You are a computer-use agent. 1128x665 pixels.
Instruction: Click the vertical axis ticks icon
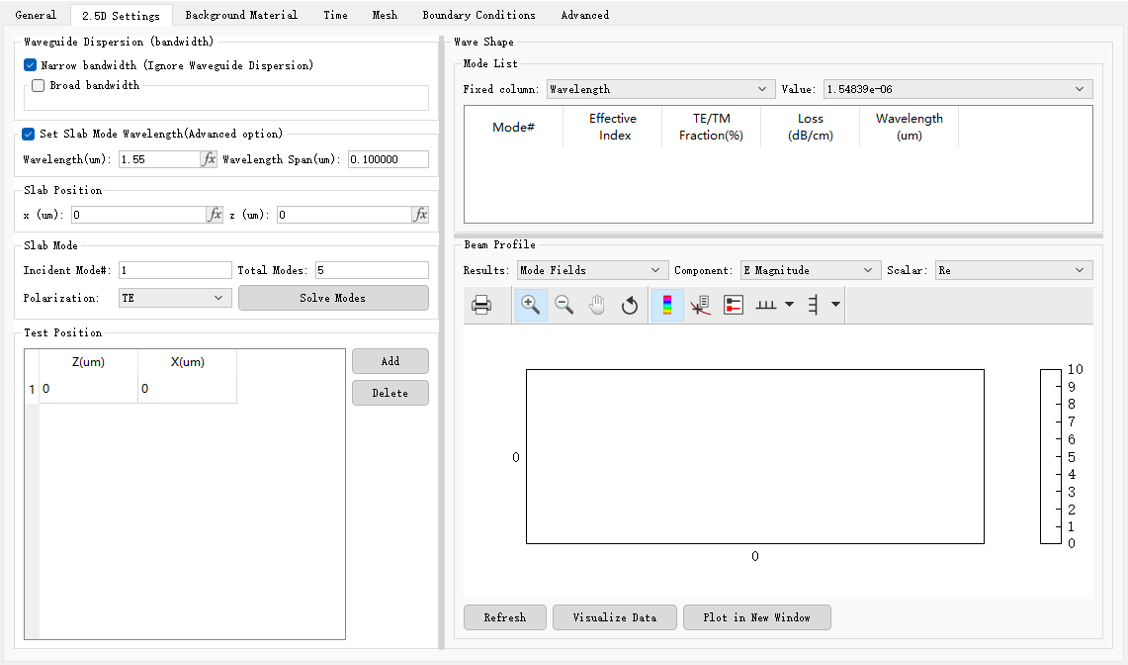point(814,304)
